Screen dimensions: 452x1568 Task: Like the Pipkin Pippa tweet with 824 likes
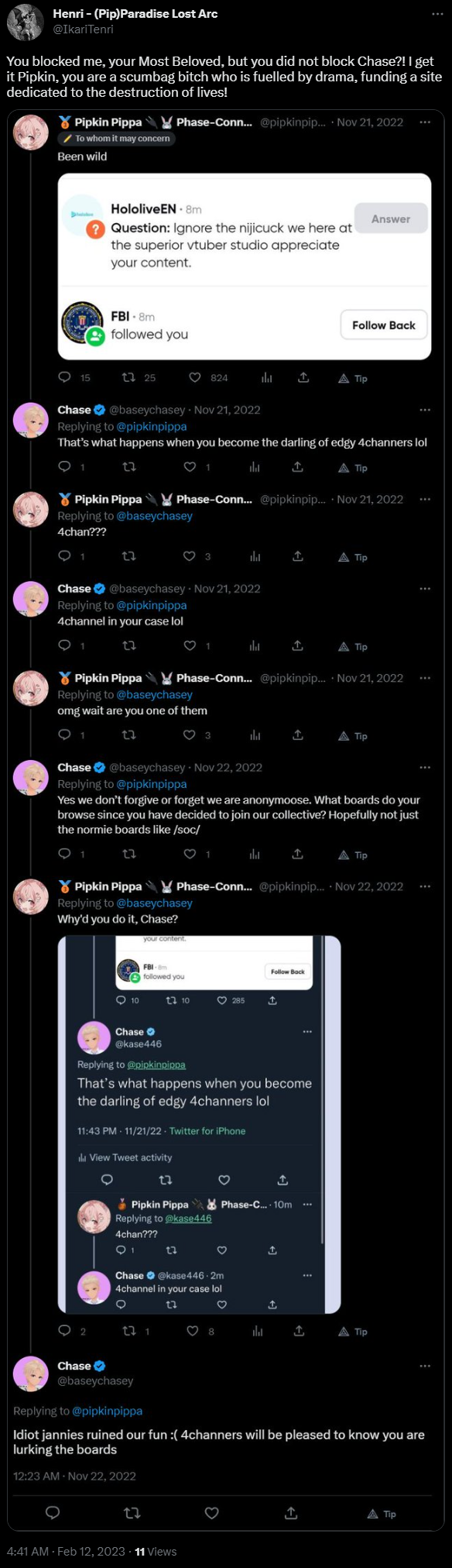pos(195,377)
